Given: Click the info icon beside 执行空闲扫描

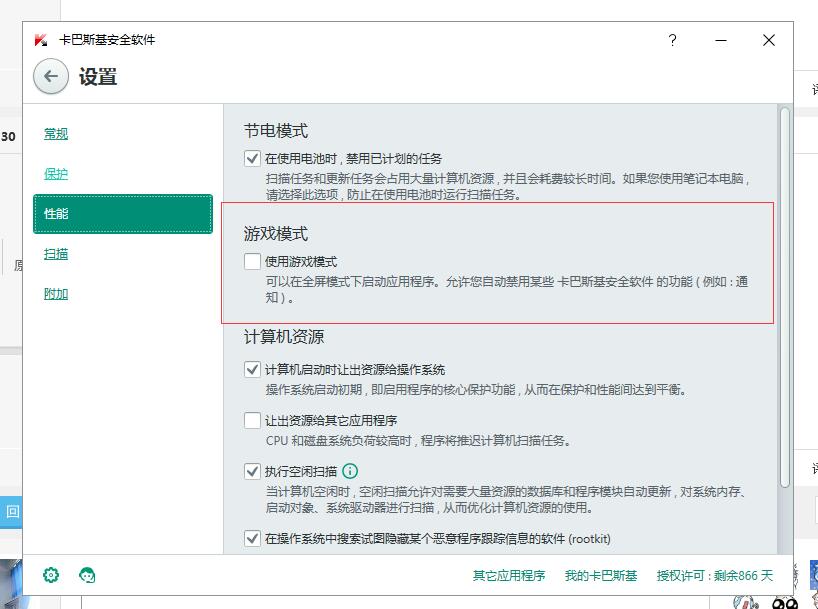Looking at the screenshot, I should click(350, 471).
